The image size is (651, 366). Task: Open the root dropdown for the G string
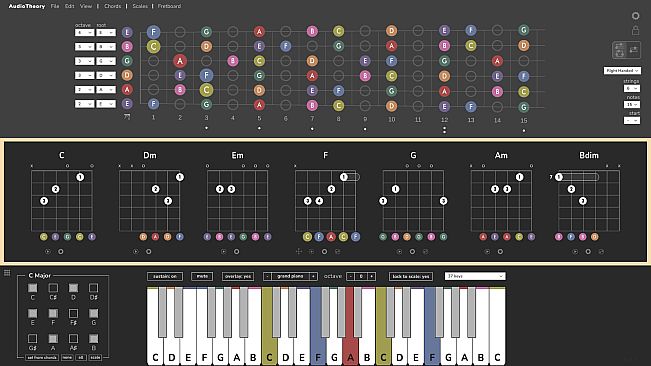[x=106, y=61]
